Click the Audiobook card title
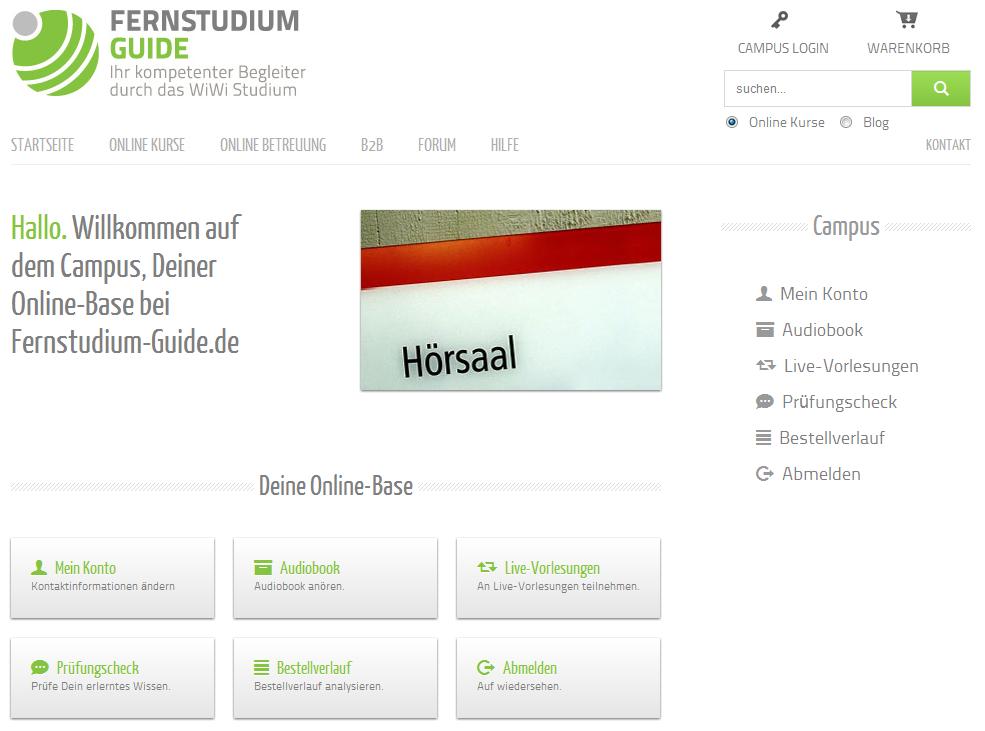Image resolution: width=985 pixels, height=731 pixels. click(310, 568)
